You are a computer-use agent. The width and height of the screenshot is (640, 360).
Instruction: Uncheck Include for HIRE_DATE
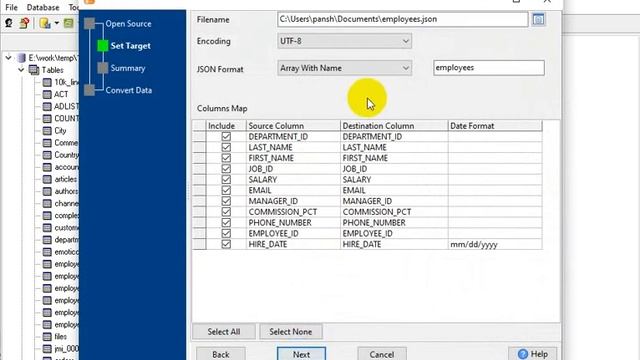coord(226,244)
